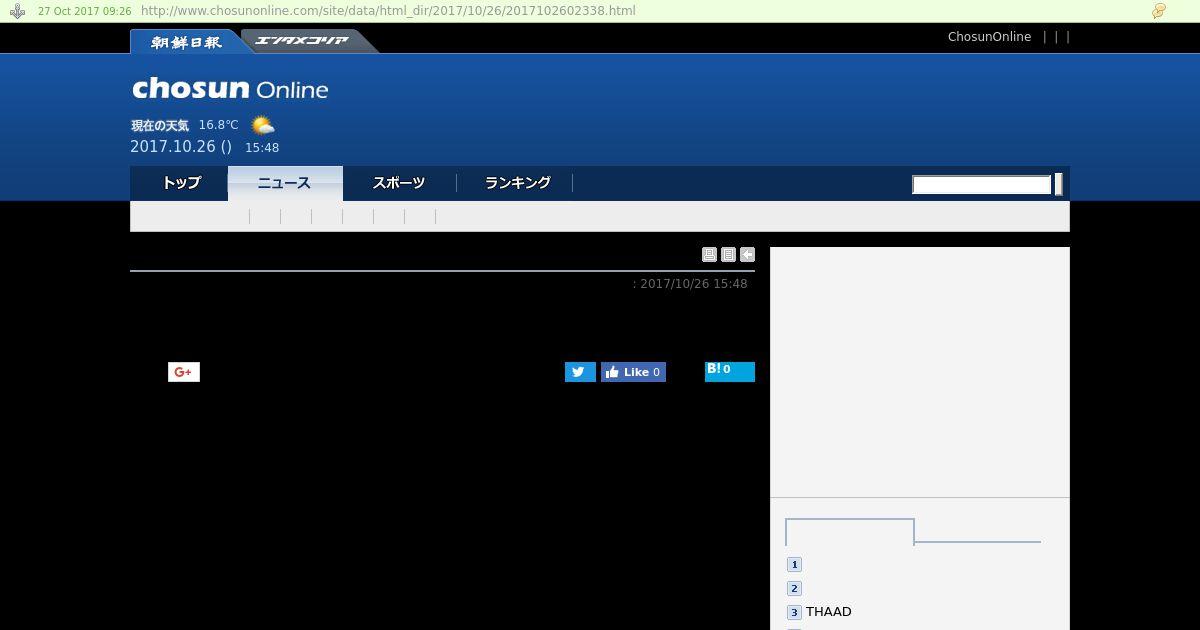Click the 現在の天気 weather label
Viewport: 1200px width, 630px height.
point(160,126)
